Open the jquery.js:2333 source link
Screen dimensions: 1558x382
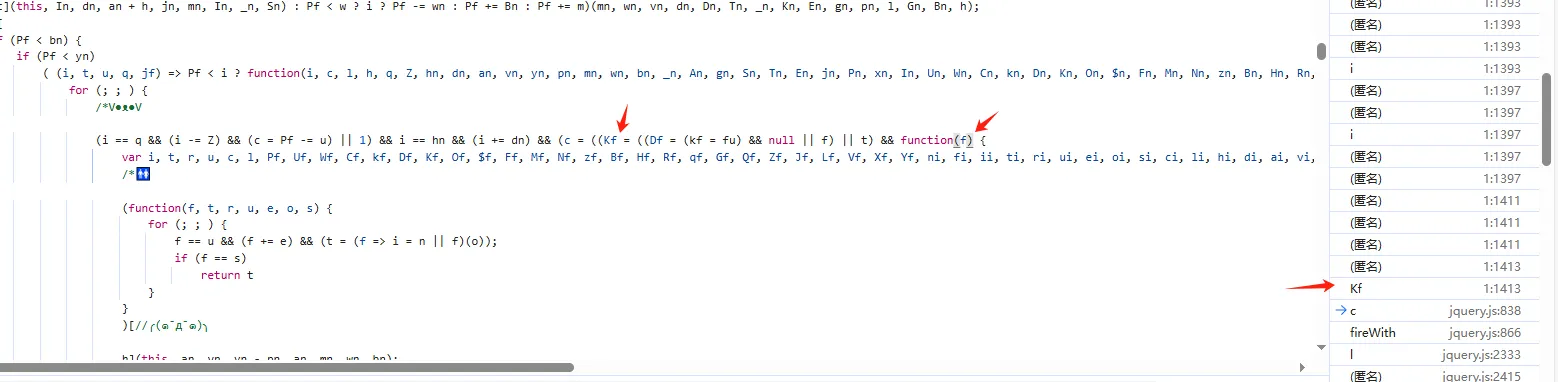click(x=1481, y=355)
